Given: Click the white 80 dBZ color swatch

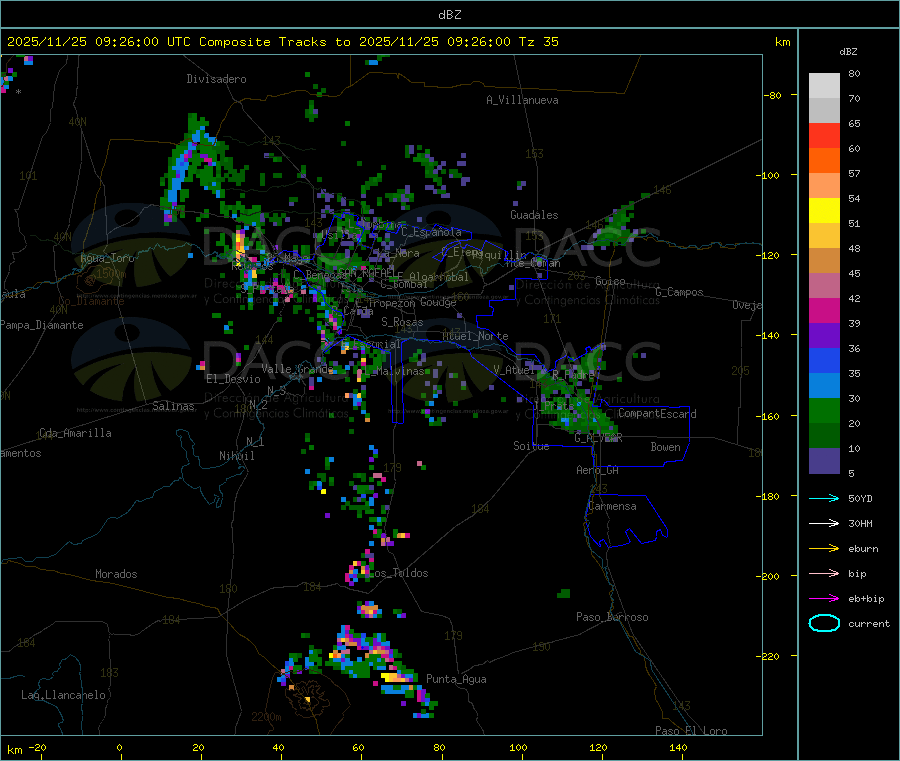Looking at the screenshot, I should (824, 86).
